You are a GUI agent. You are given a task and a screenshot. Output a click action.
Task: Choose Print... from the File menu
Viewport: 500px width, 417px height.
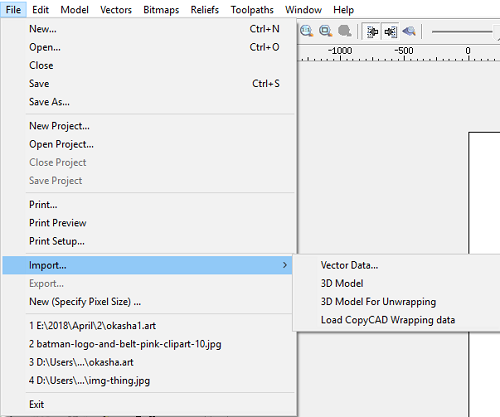coord(148,205)
